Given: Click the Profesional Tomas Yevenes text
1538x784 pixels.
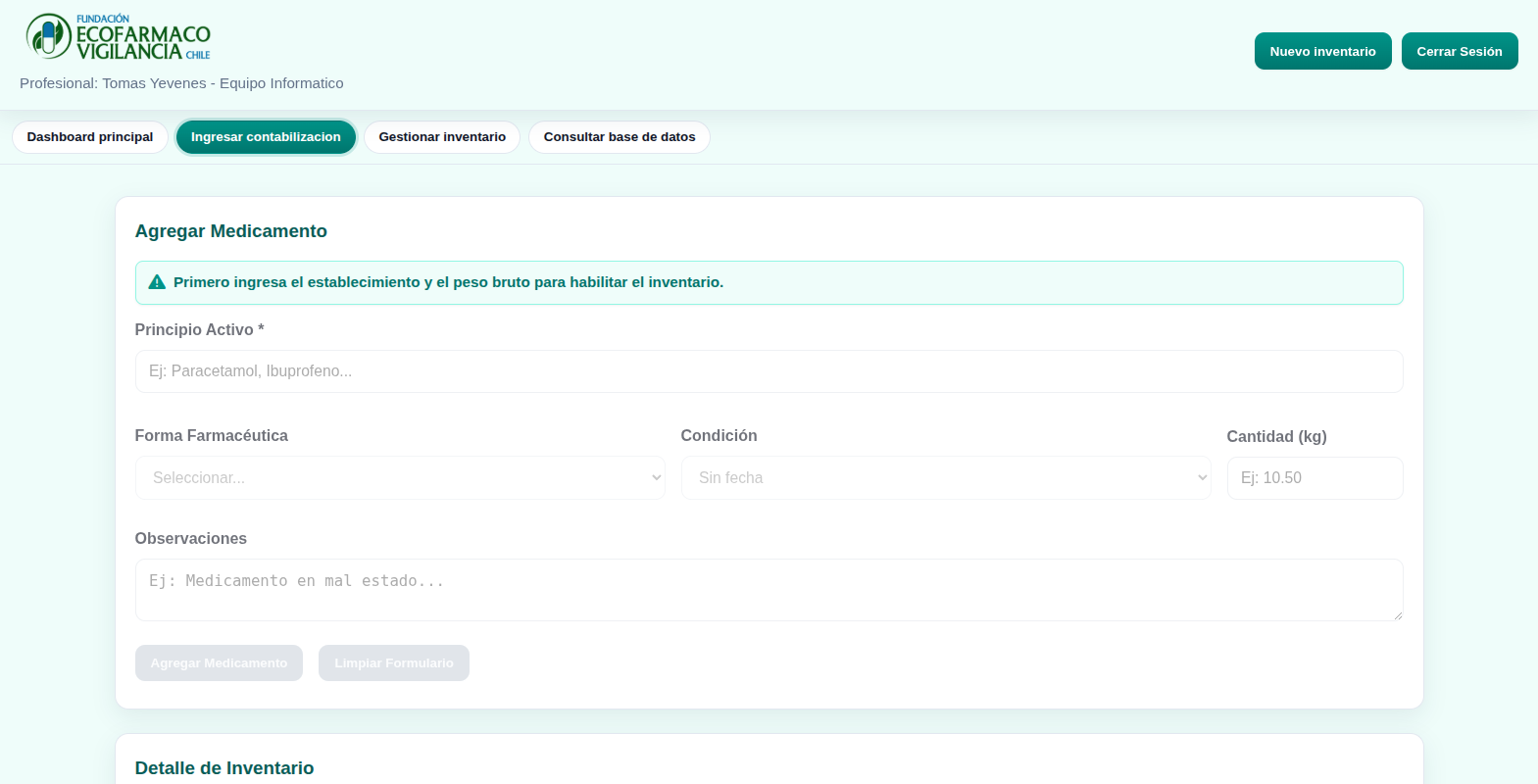Looking at the screenshot, I should pyautogui.click(x=181, y=83).
